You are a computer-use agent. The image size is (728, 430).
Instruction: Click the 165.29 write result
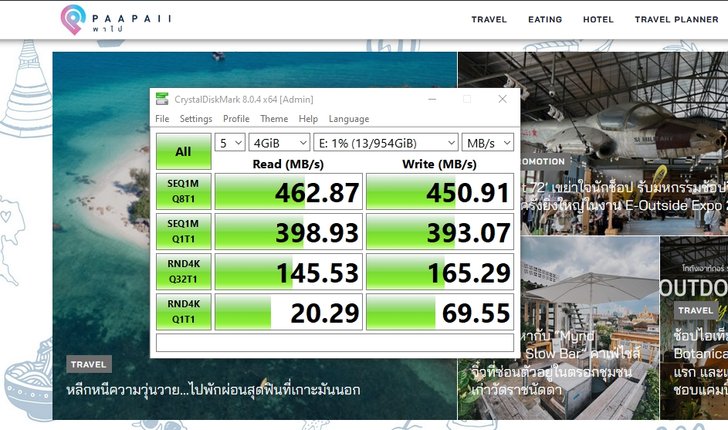click(x=440, y=271)
